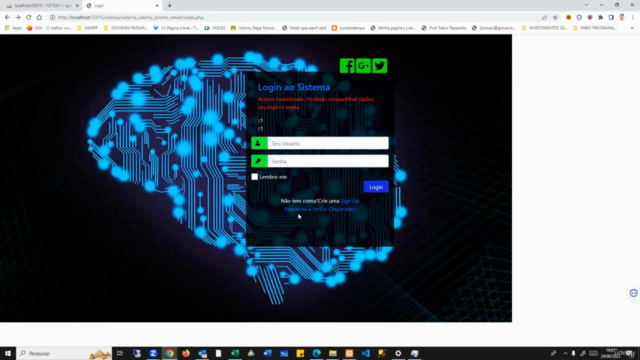This screenshot has height=360, width=640.
Task: Open Microsoft Edge from the taskbar
Action: [316, 353]
